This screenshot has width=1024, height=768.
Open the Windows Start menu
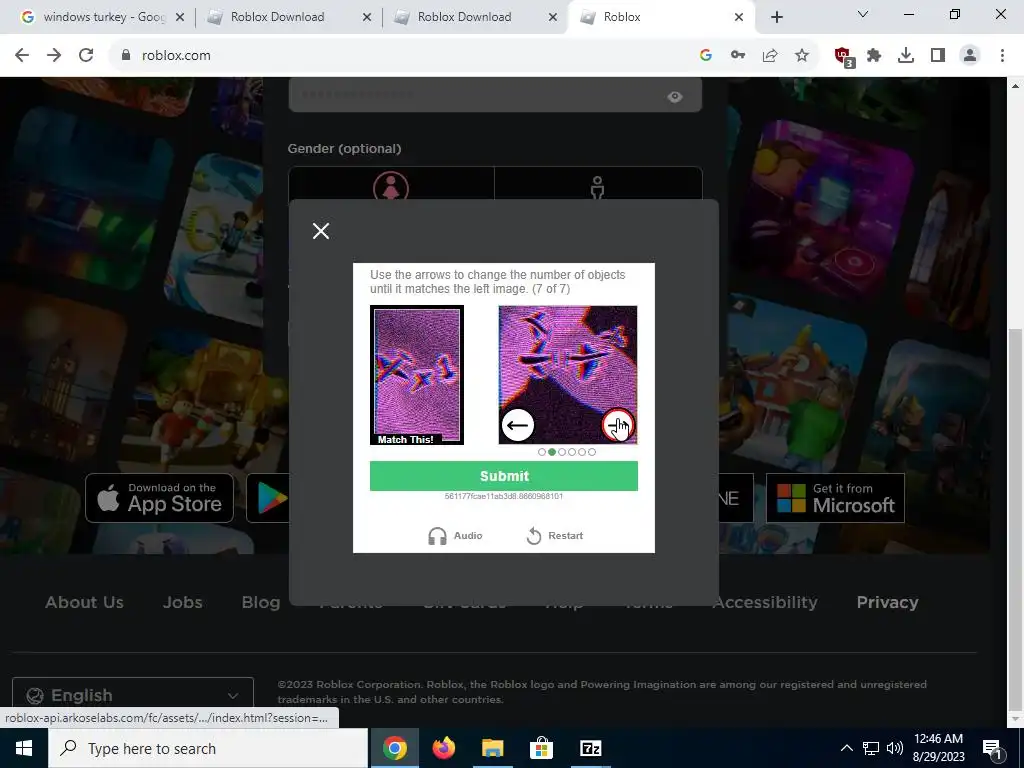tap(24, 748)
